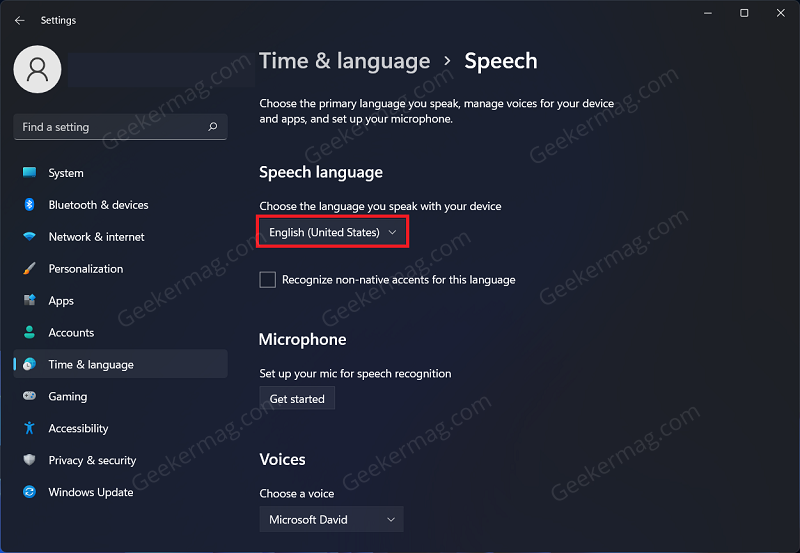Image resolution: width=800 pixels, height=553 pixels.
Task: Click the Settings window title text
Action: [58, 20]
